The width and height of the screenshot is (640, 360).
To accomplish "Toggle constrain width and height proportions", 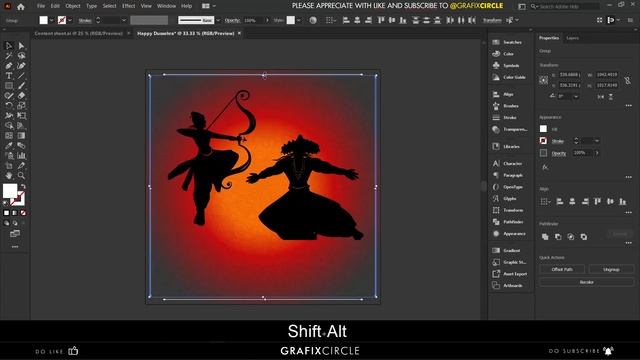I will (x=627, y=80).
